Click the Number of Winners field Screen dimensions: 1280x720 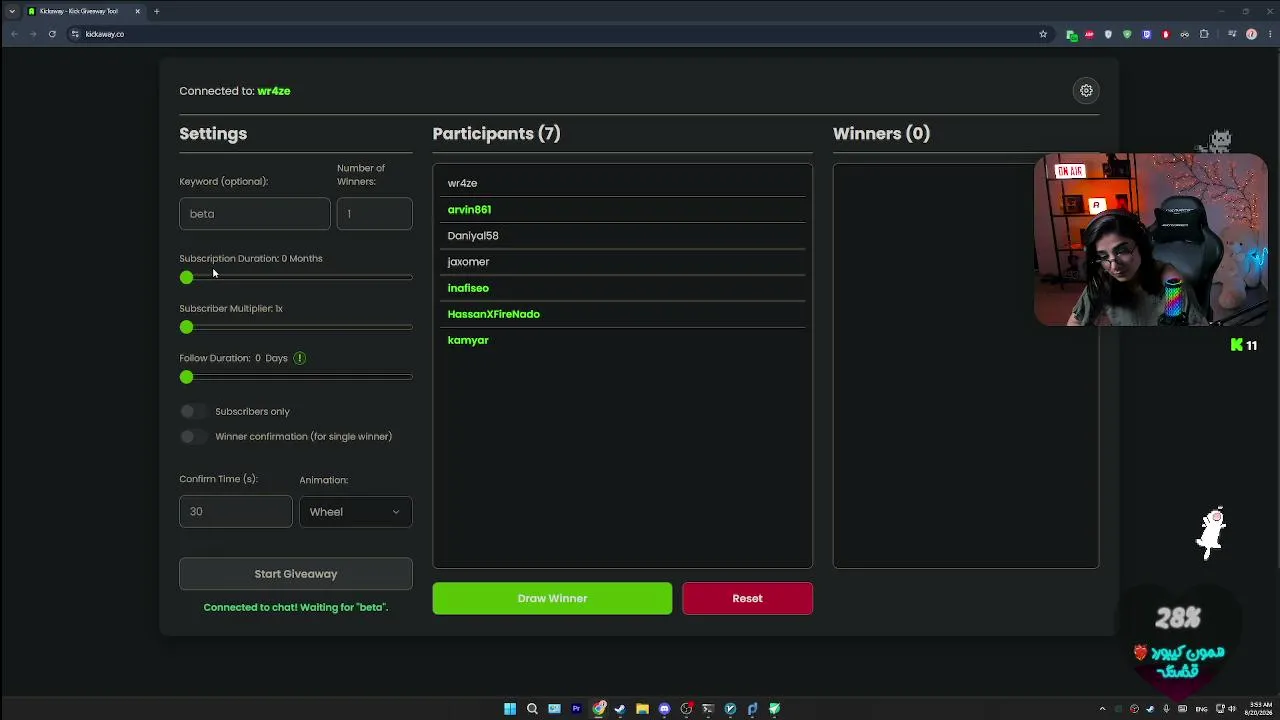[374, 213]
